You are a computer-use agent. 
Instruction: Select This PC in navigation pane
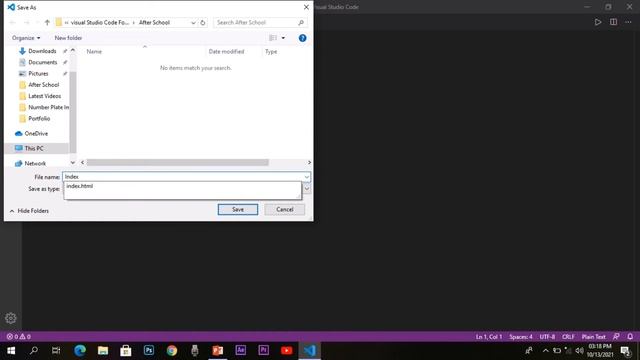(x=34, y=148)
